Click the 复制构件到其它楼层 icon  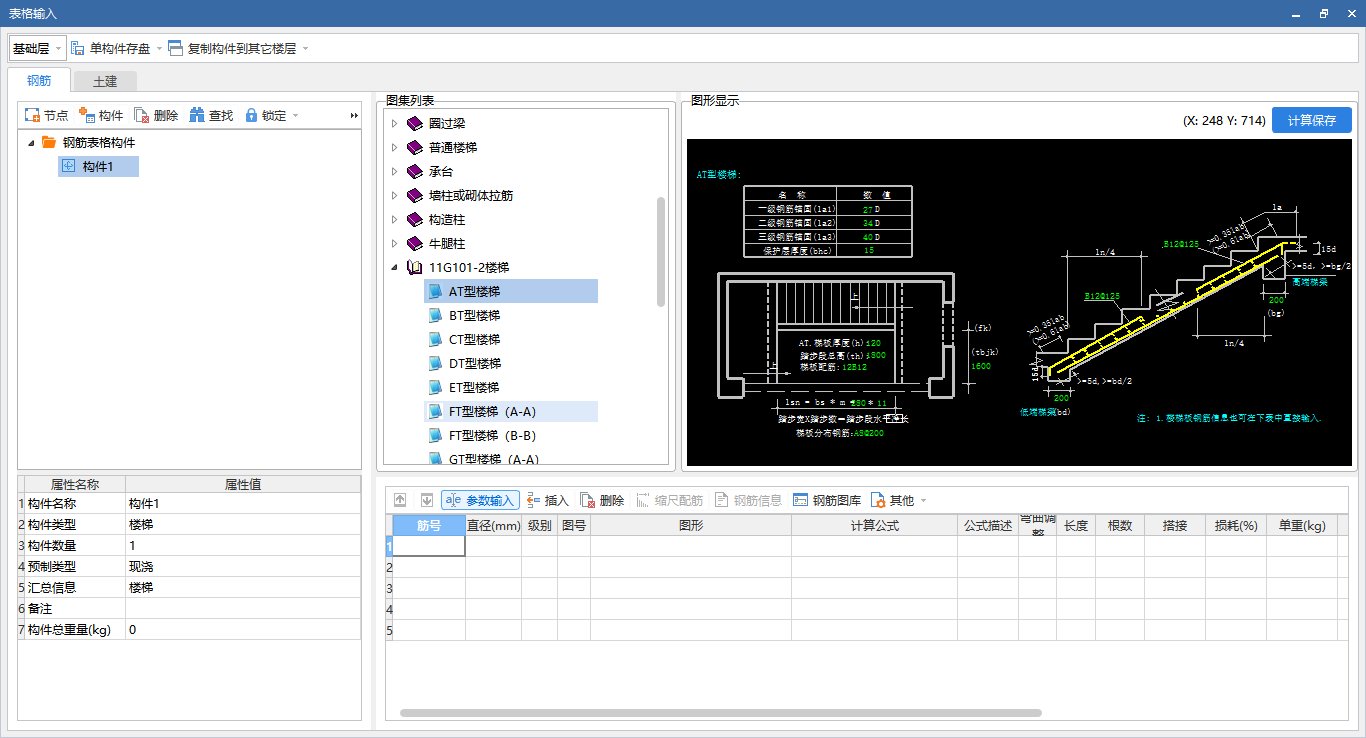(176, 48)
